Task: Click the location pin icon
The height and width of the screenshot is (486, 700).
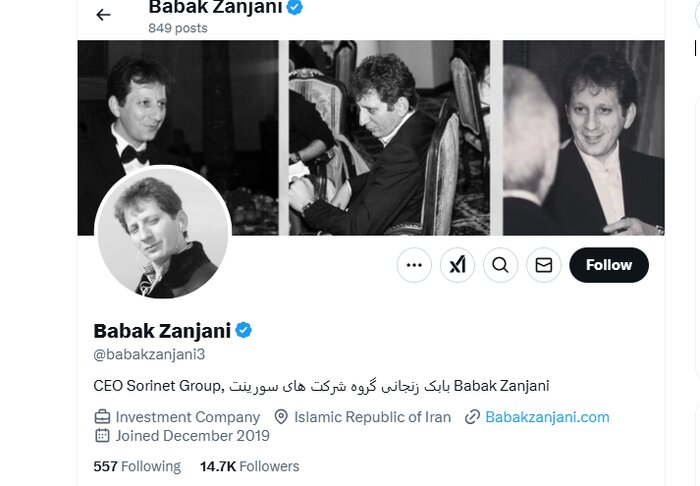Action: click(x=281, y=417)
